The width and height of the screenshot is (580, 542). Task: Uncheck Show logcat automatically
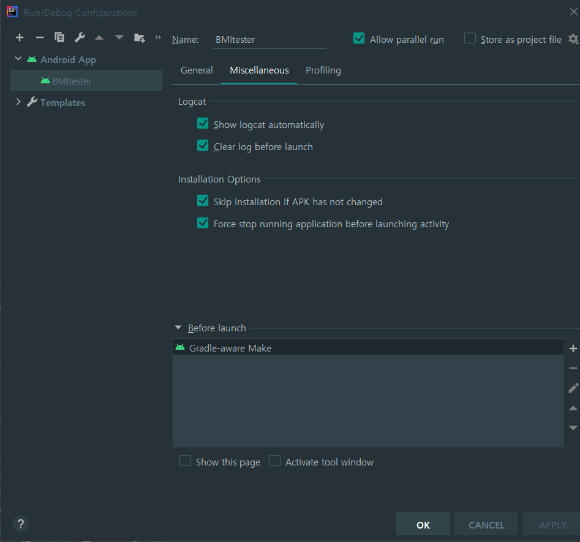coord(203,124)
